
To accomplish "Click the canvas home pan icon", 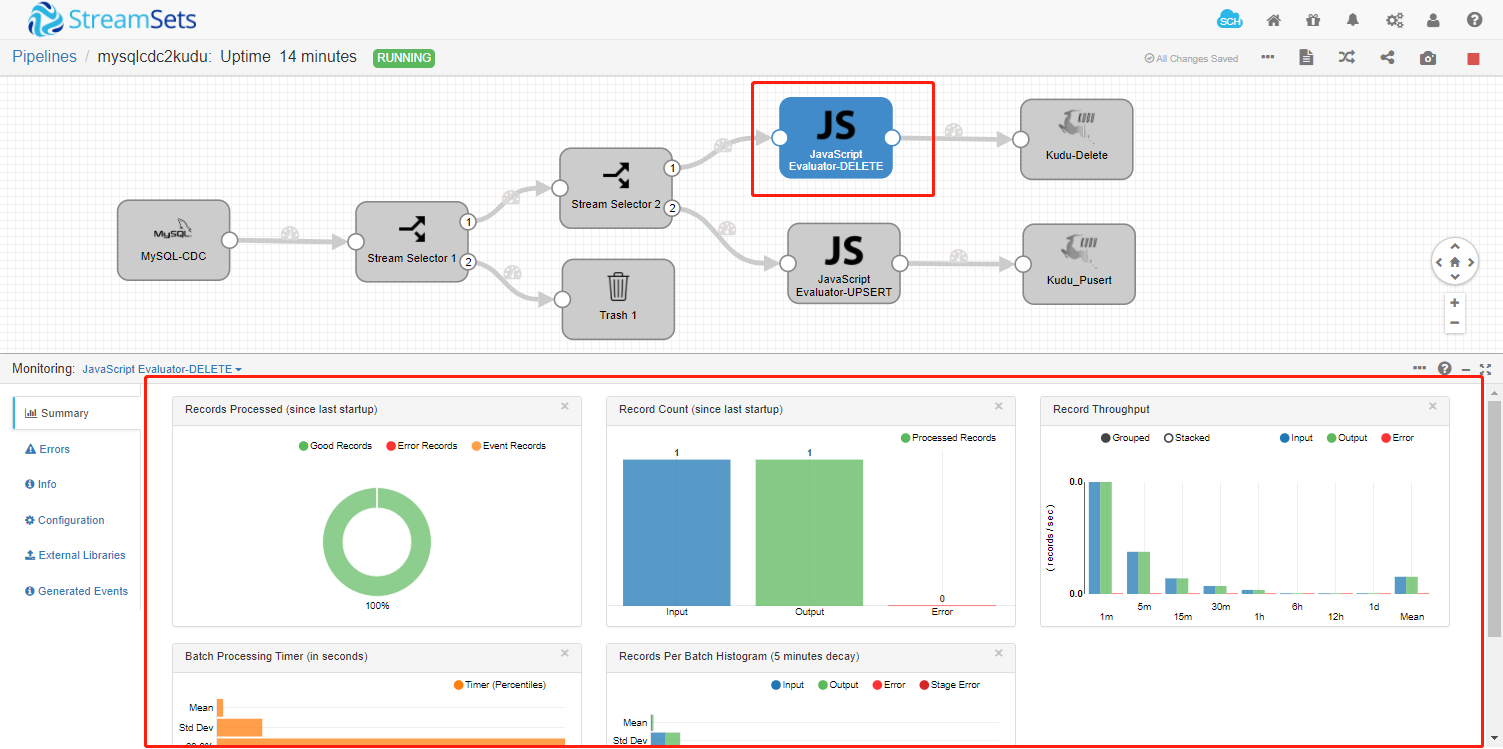I will tap(1455, 263).
